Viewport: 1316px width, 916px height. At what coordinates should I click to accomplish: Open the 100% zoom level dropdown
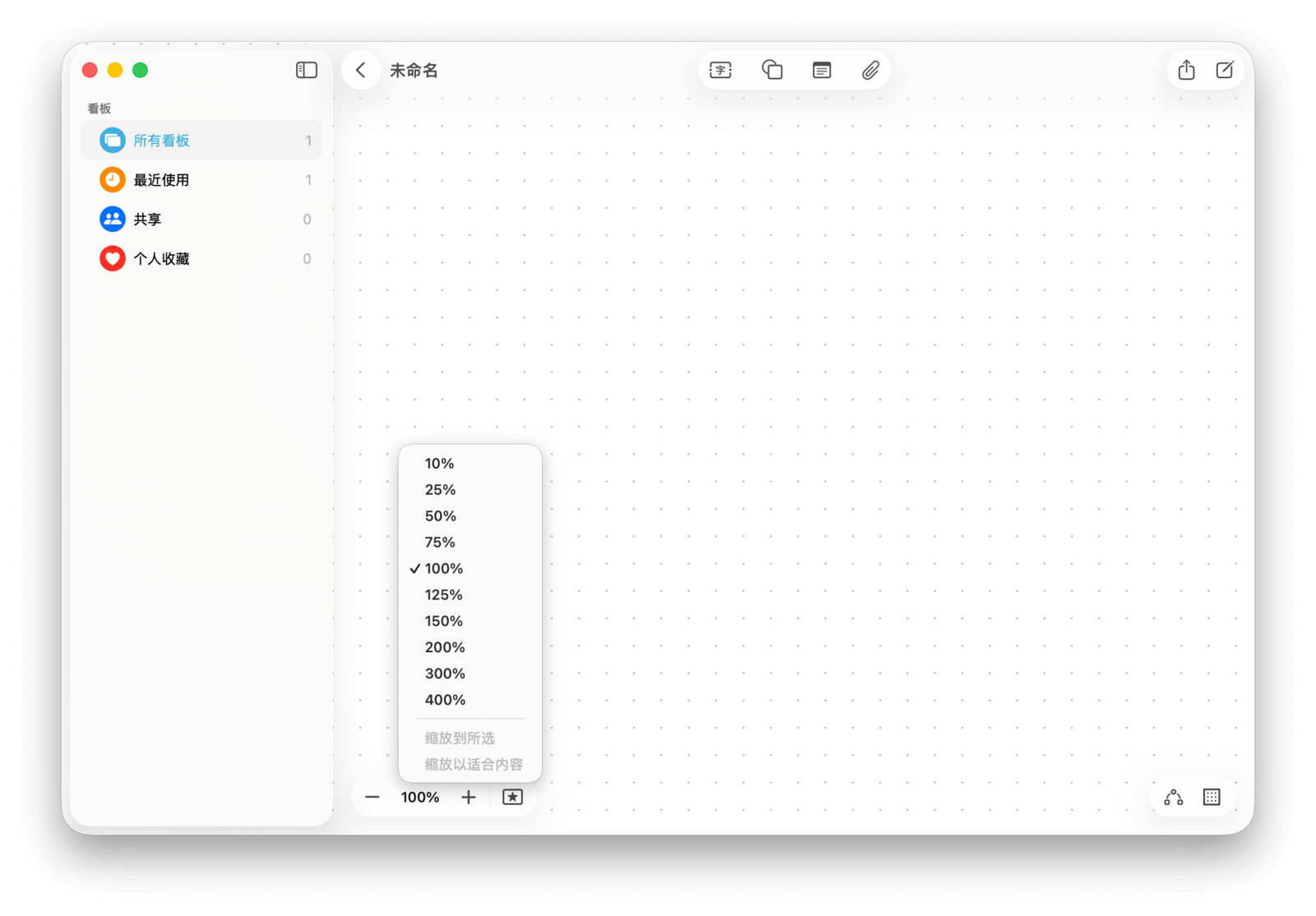[420, 797]
